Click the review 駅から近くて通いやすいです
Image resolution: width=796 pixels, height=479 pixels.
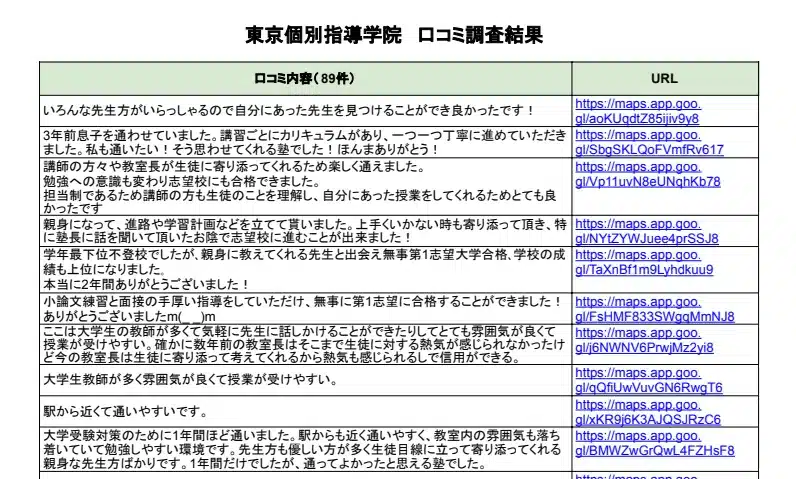tap(125, 412)
